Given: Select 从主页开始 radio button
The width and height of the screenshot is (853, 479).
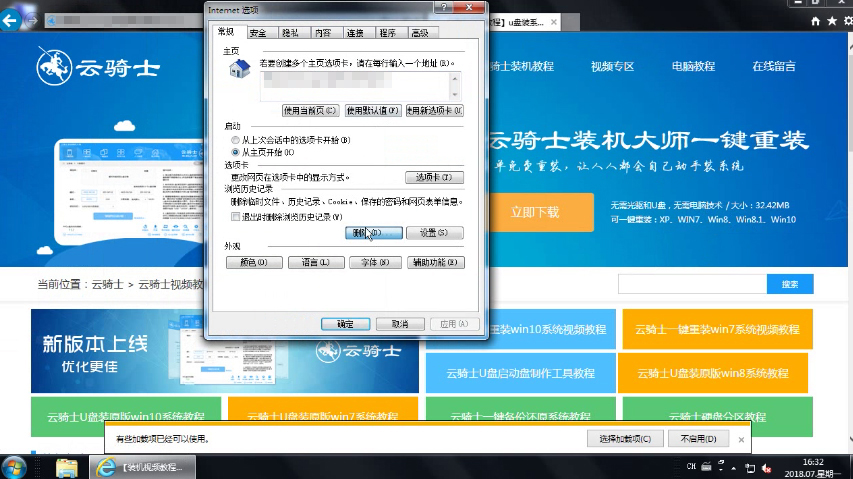Looking at the screenshot, I should point(235,152).
